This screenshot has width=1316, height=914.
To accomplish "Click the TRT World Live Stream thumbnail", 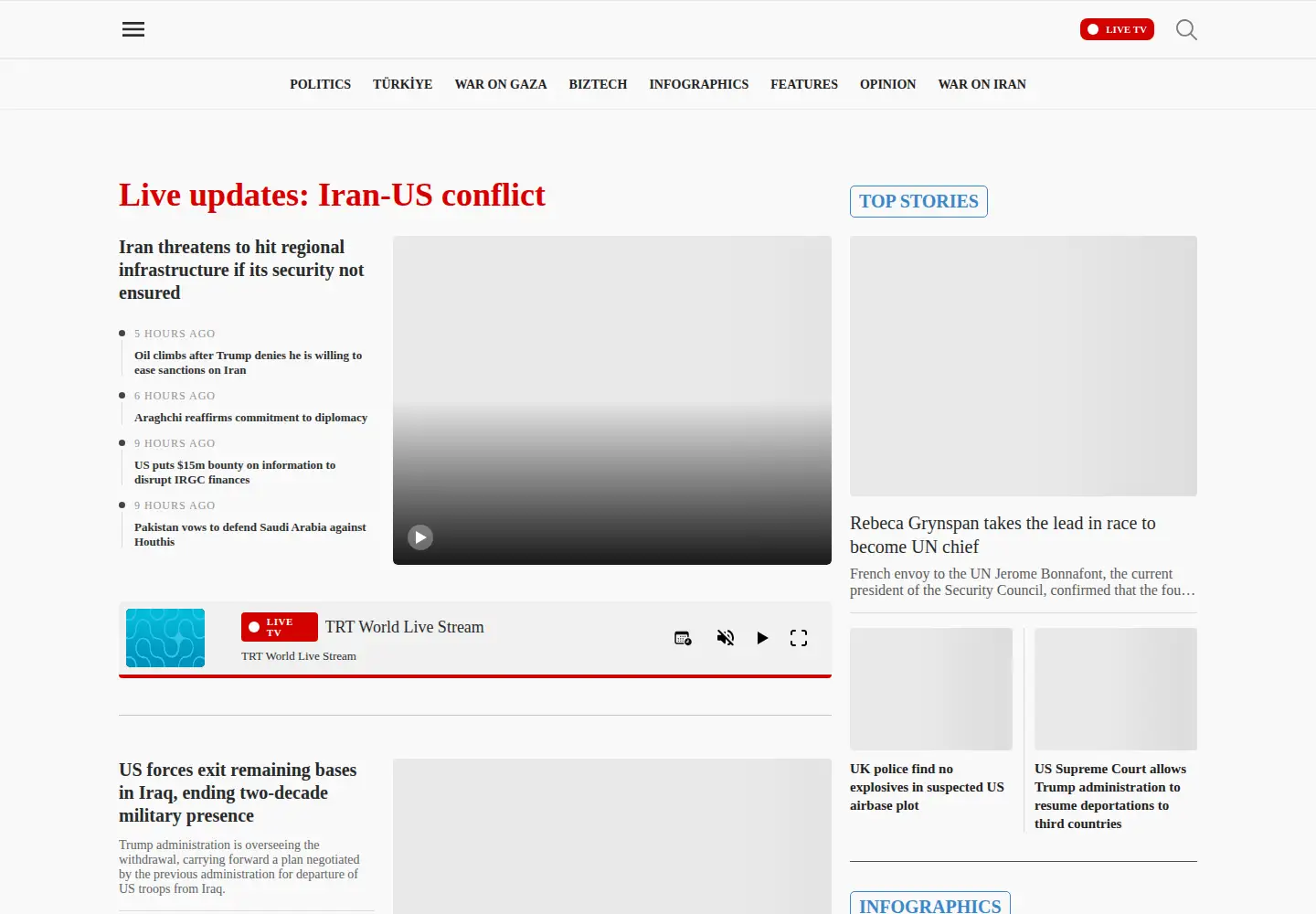I will 165,638.
